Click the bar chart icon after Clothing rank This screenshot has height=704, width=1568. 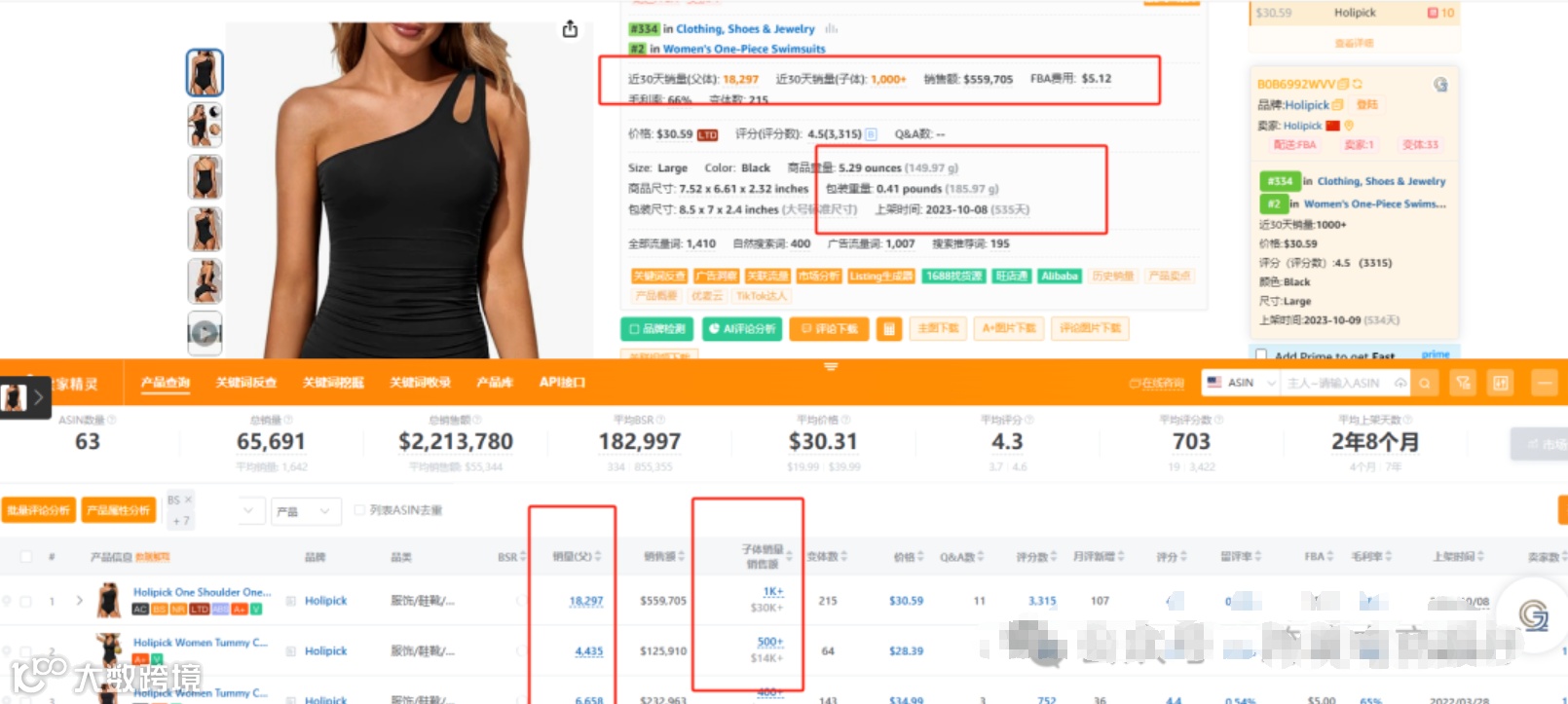(x=831, y=29)
